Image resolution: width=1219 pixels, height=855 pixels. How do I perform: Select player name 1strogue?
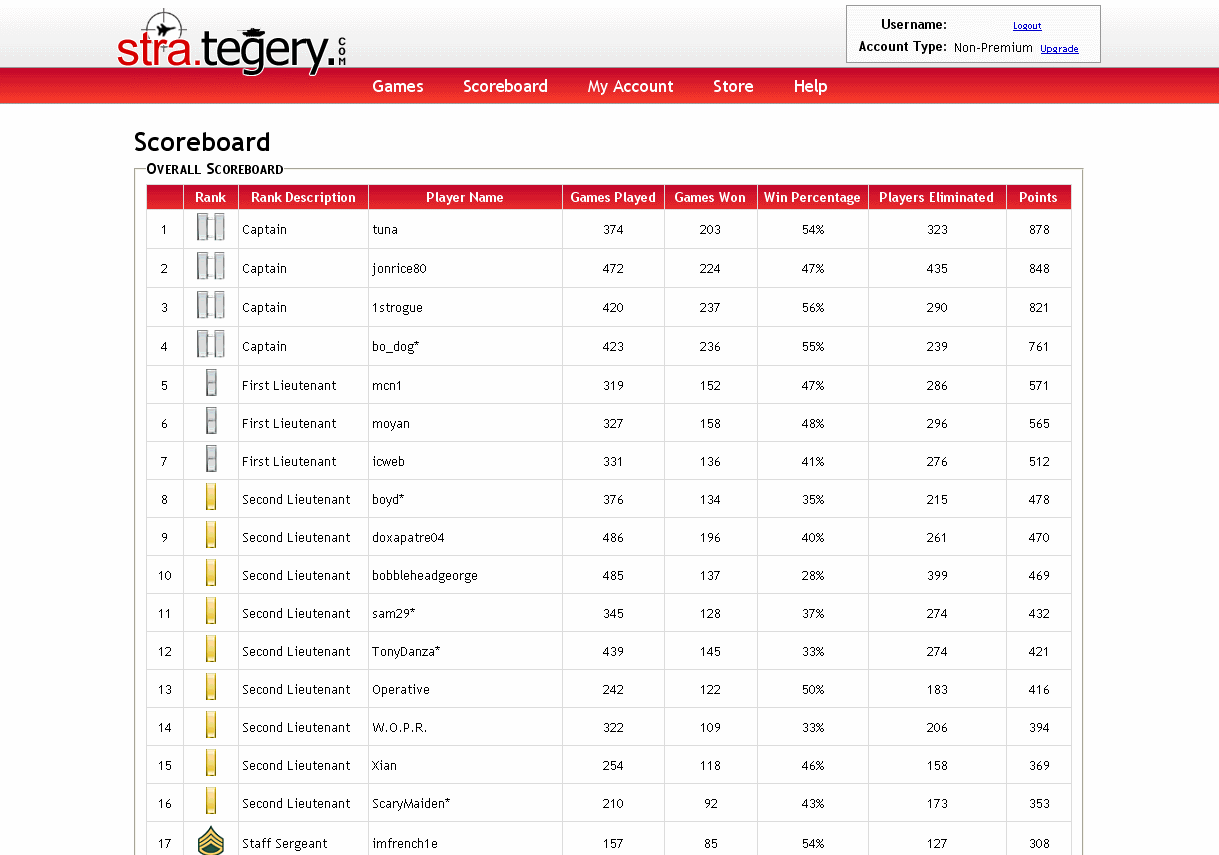[x=397, y=308]
